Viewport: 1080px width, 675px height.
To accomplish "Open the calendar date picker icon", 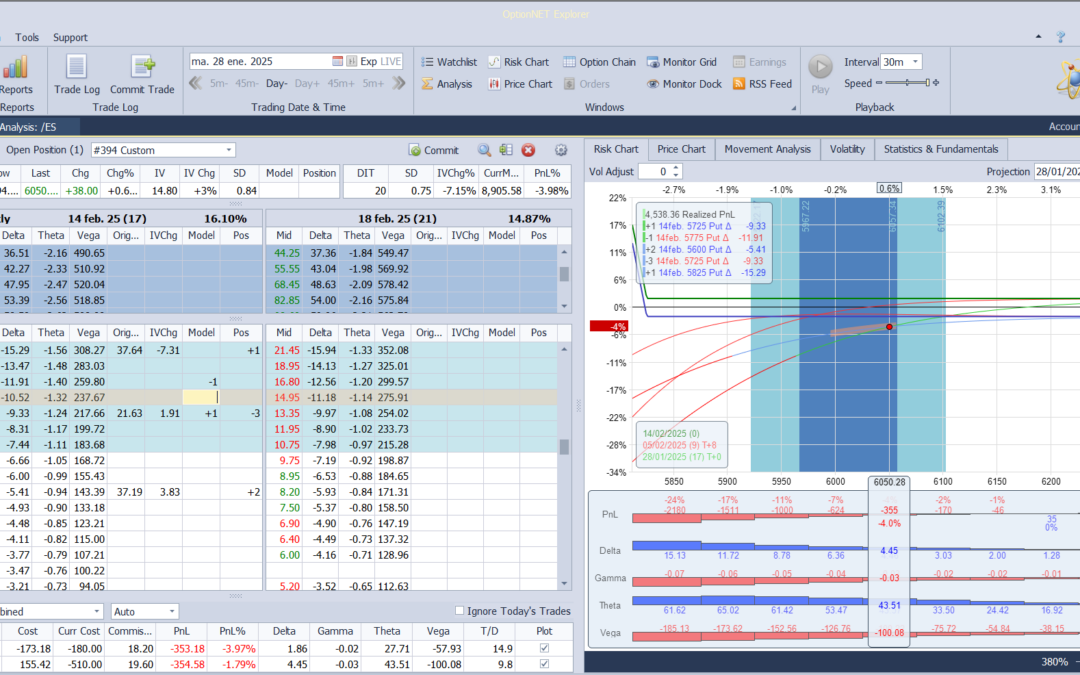I will 338,61.
